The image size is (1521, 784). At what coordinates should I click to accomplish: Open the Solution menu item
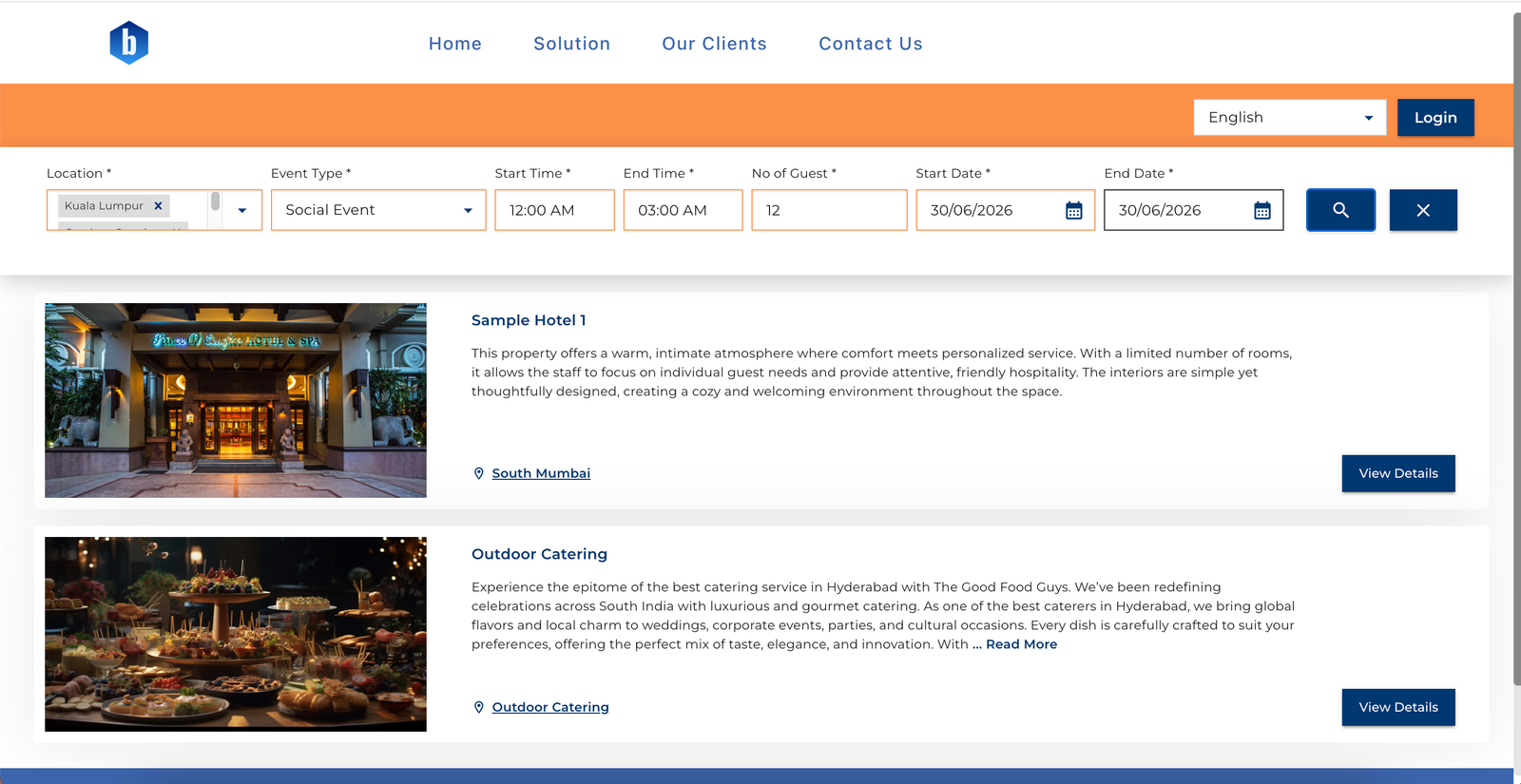[572, 44]
